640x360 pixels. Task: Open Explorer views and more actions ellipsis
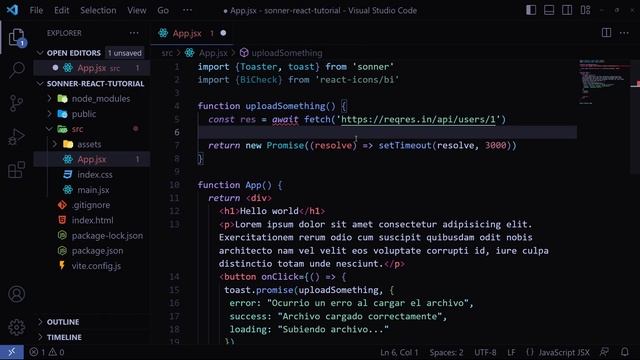point(134,33)
